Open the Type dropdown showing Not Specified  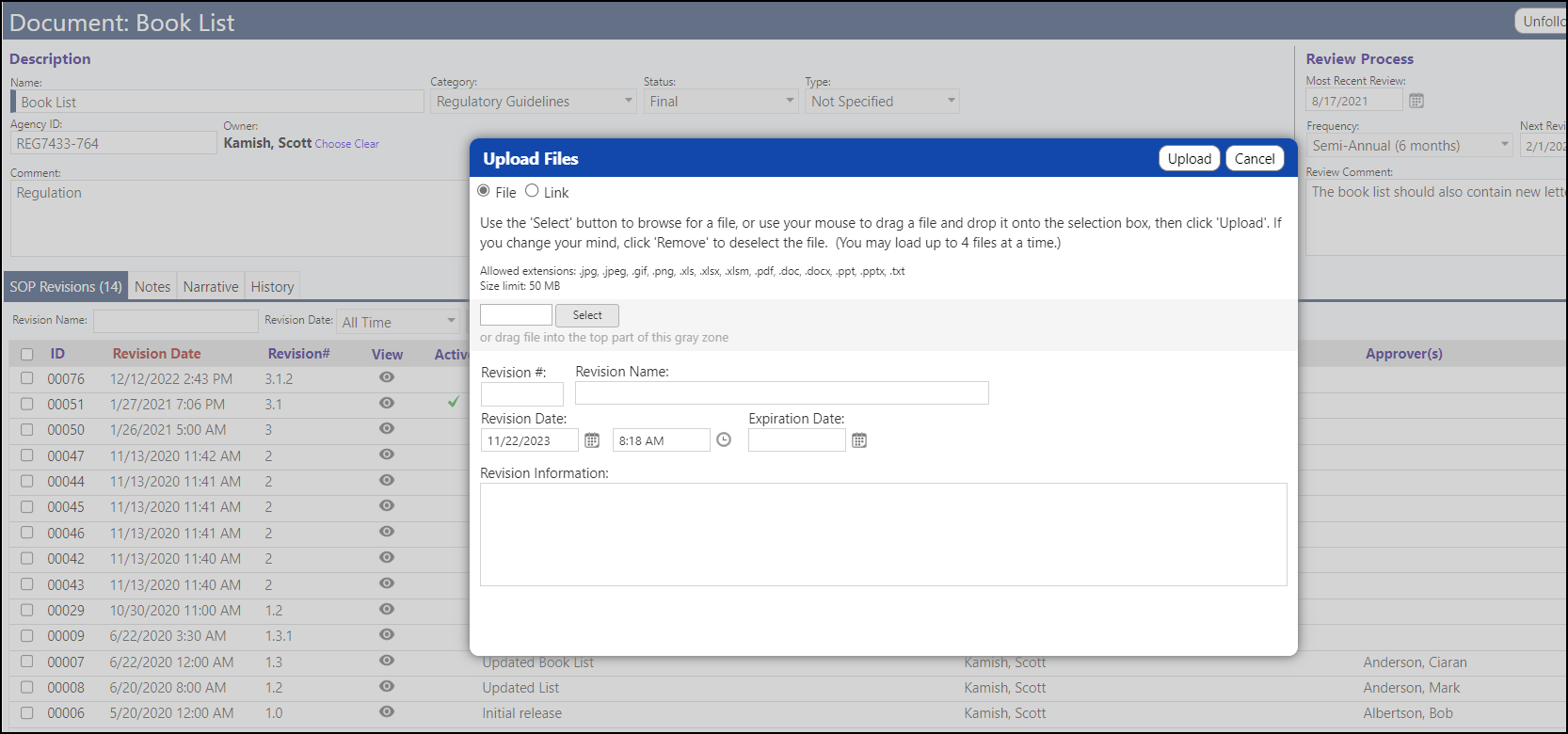[882, 102]
